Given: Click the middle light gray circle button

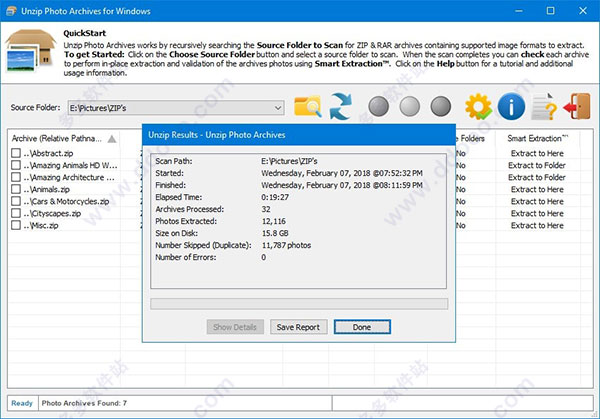Looking at the screenshot, I should click(409, 106).
